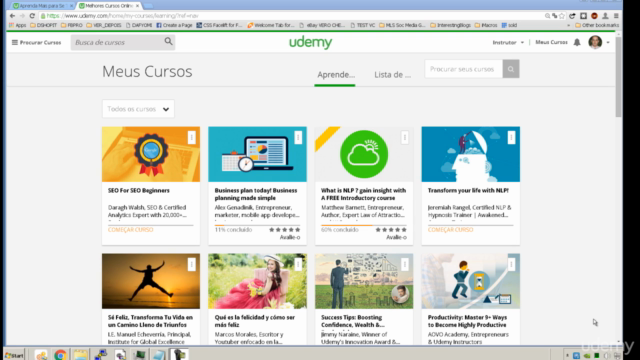Open options menu on Transform your life with NLP card

[x=511, y=138]
